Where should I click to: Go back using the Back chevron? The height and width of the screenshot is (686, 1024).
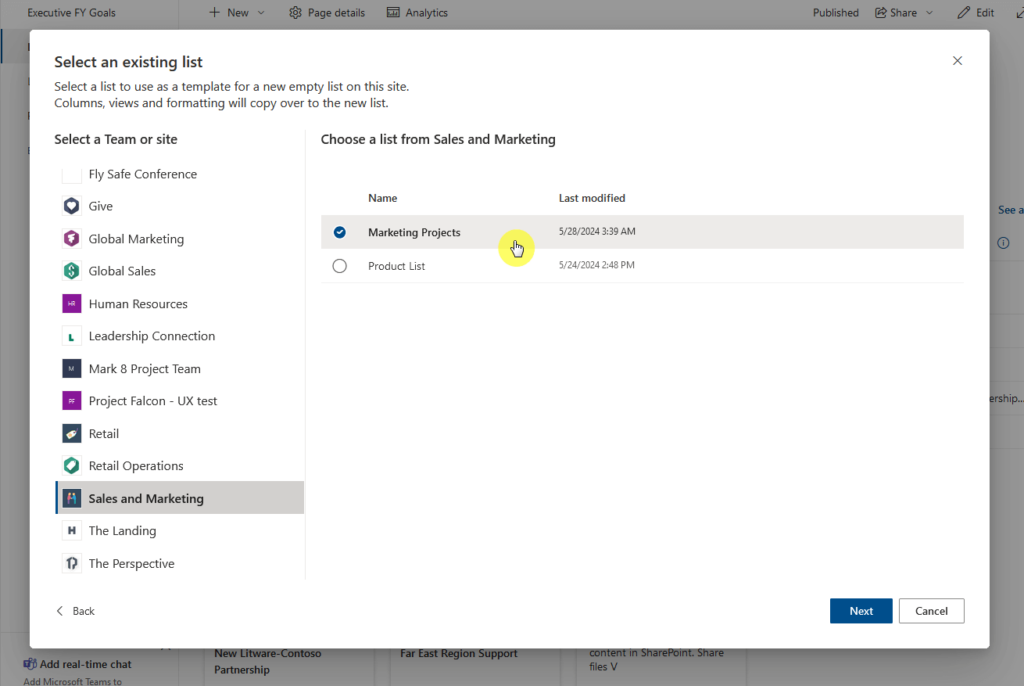click(60, 611)
